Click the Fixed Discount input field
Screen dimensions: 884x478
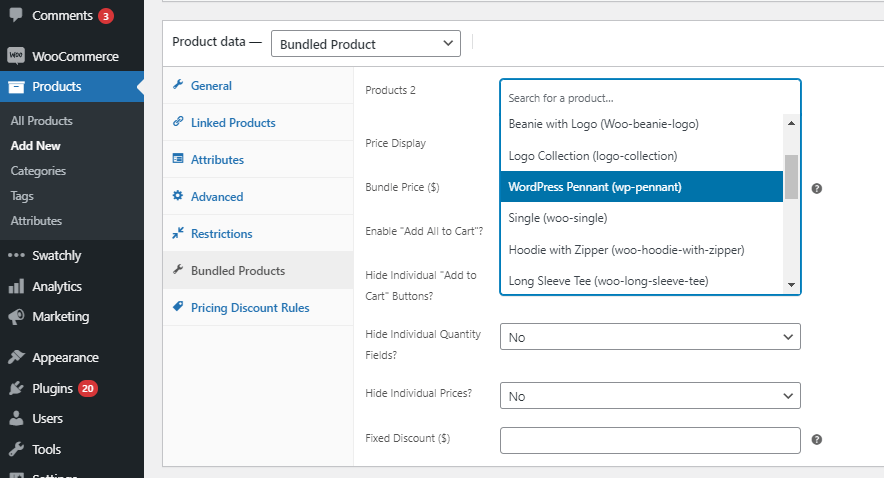point(650,440)
